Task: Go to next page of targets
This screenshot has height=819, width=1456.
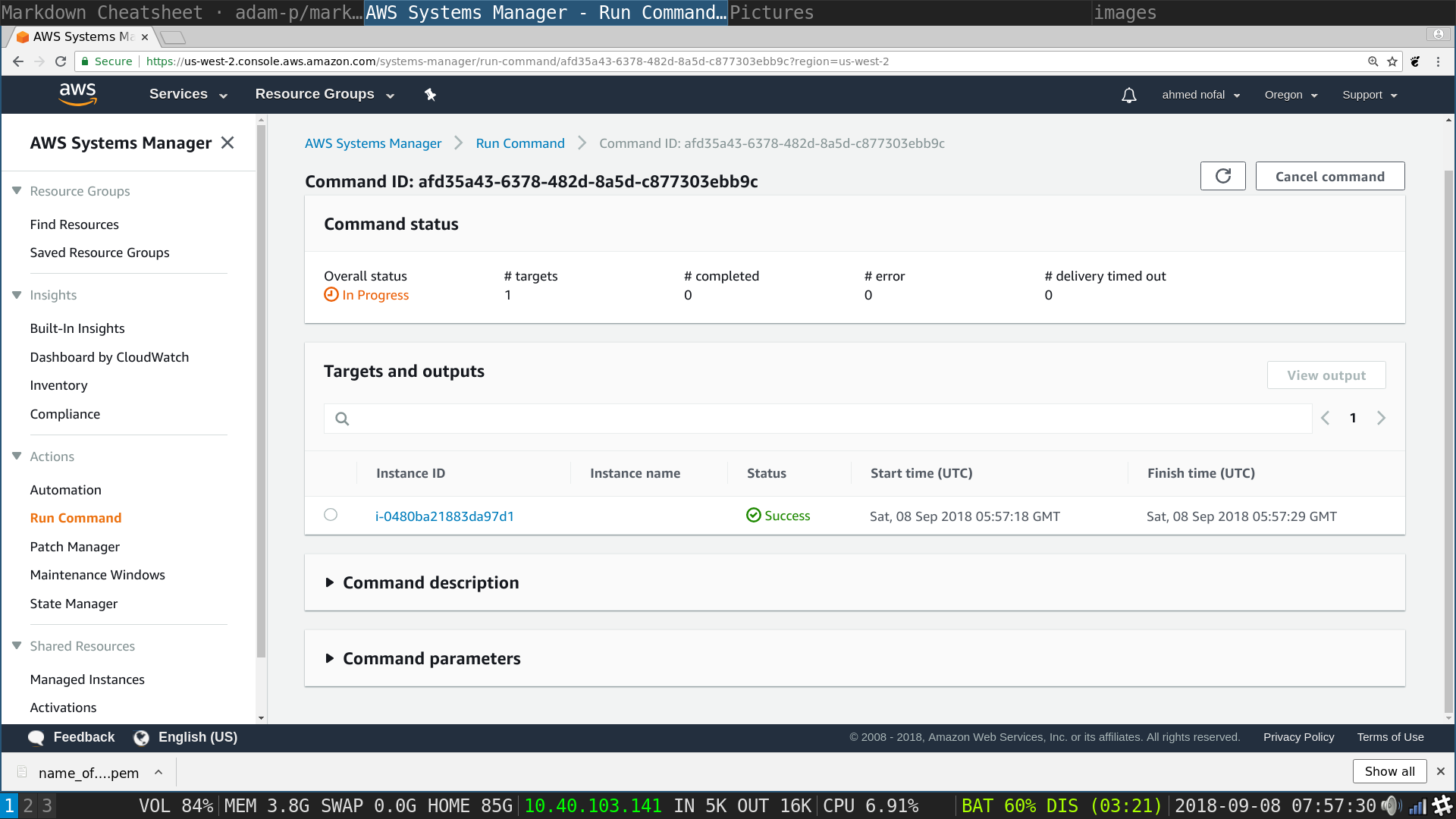Action: [1381, 418]
